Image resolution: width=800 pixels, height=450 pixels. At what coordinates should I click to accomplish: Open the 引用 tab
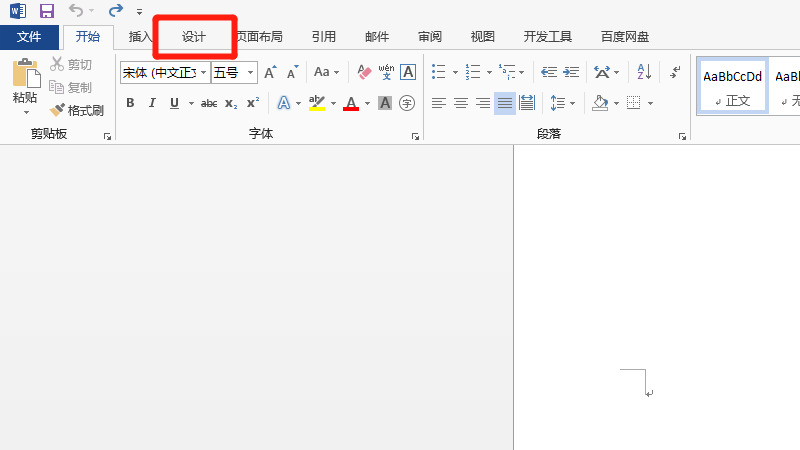point(324,37)
